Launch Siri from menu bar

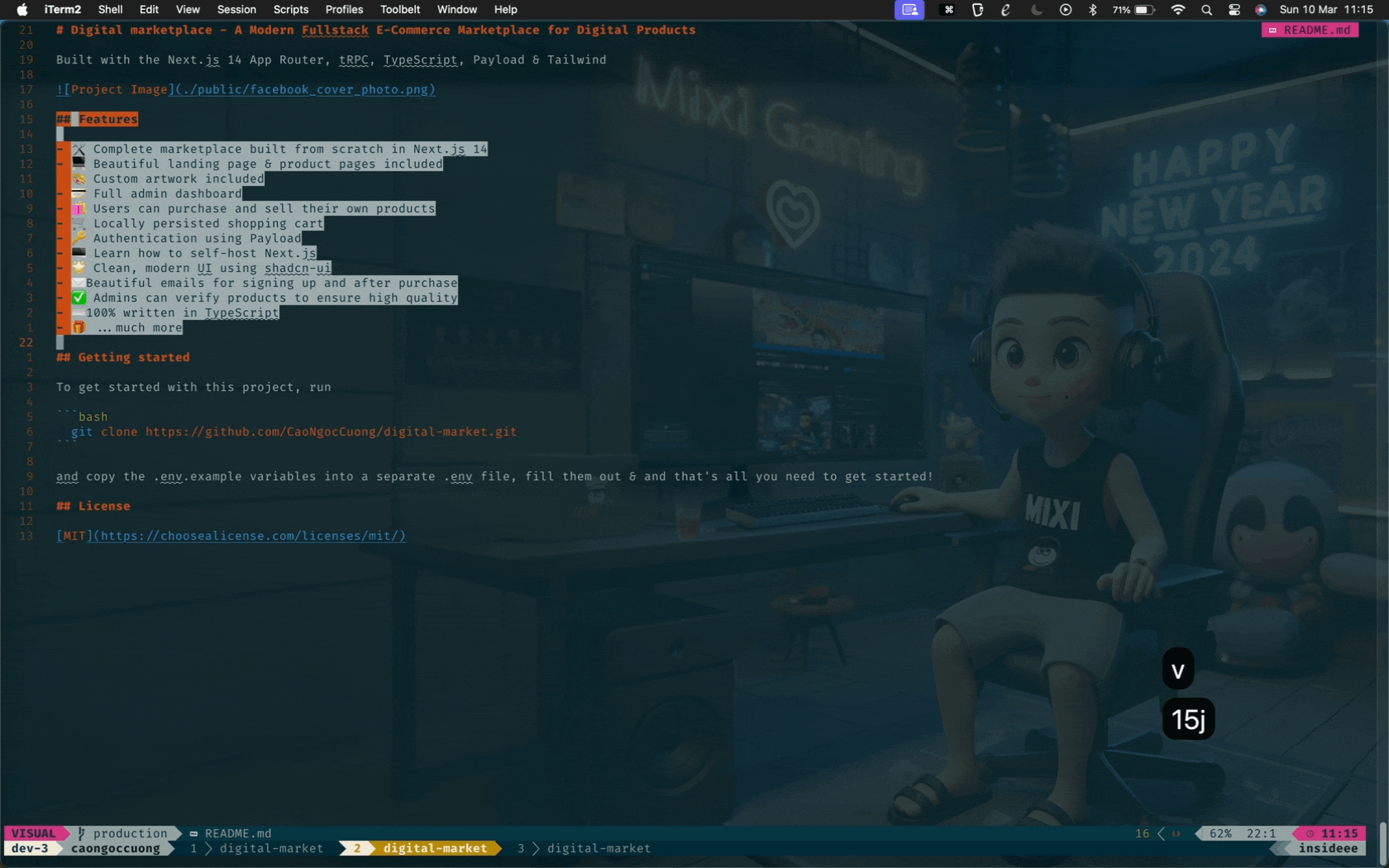(1261, 10)
